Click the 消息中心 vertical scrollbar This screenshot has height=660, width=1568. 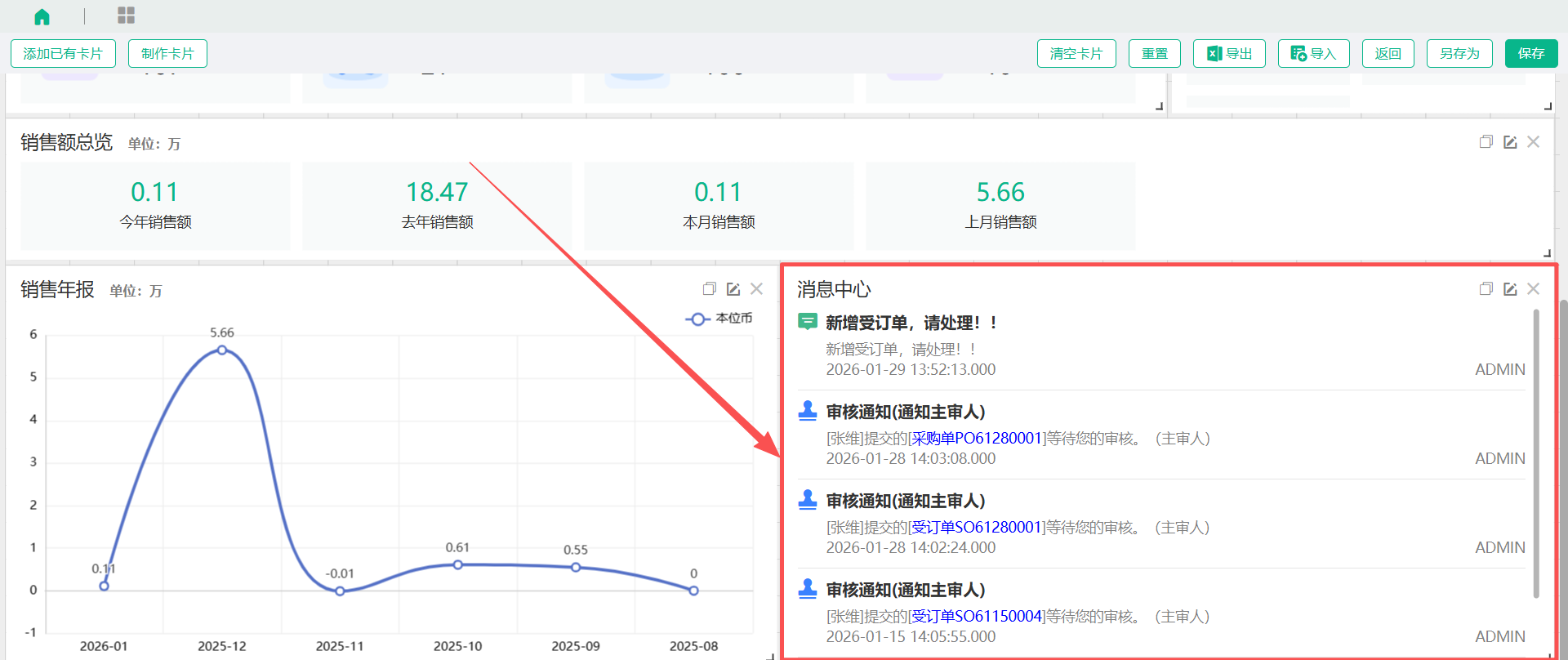(1536, 453)
